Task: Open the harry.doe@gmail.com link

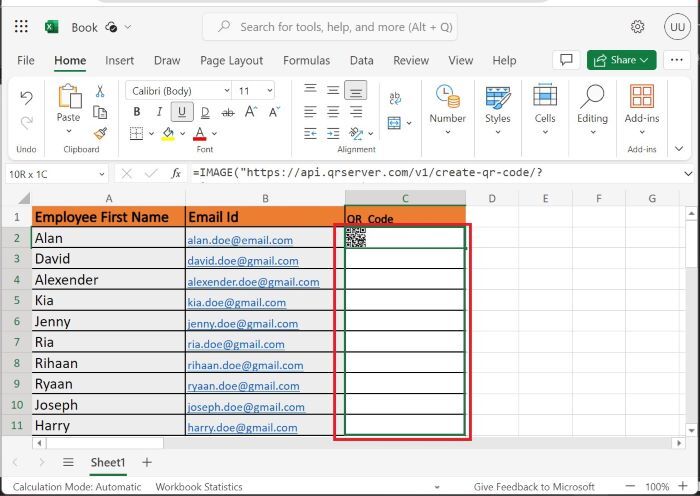Action: coord(242,428)
